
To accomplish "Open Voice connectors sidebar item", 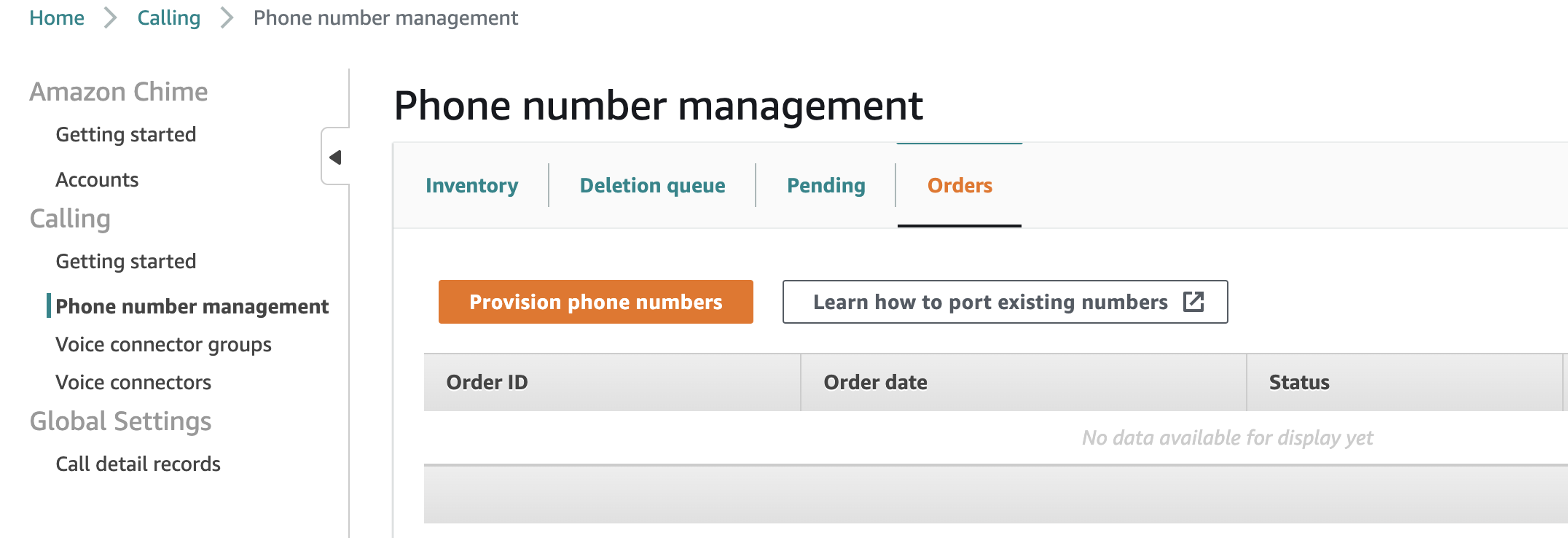I will [x=133, y=382].
